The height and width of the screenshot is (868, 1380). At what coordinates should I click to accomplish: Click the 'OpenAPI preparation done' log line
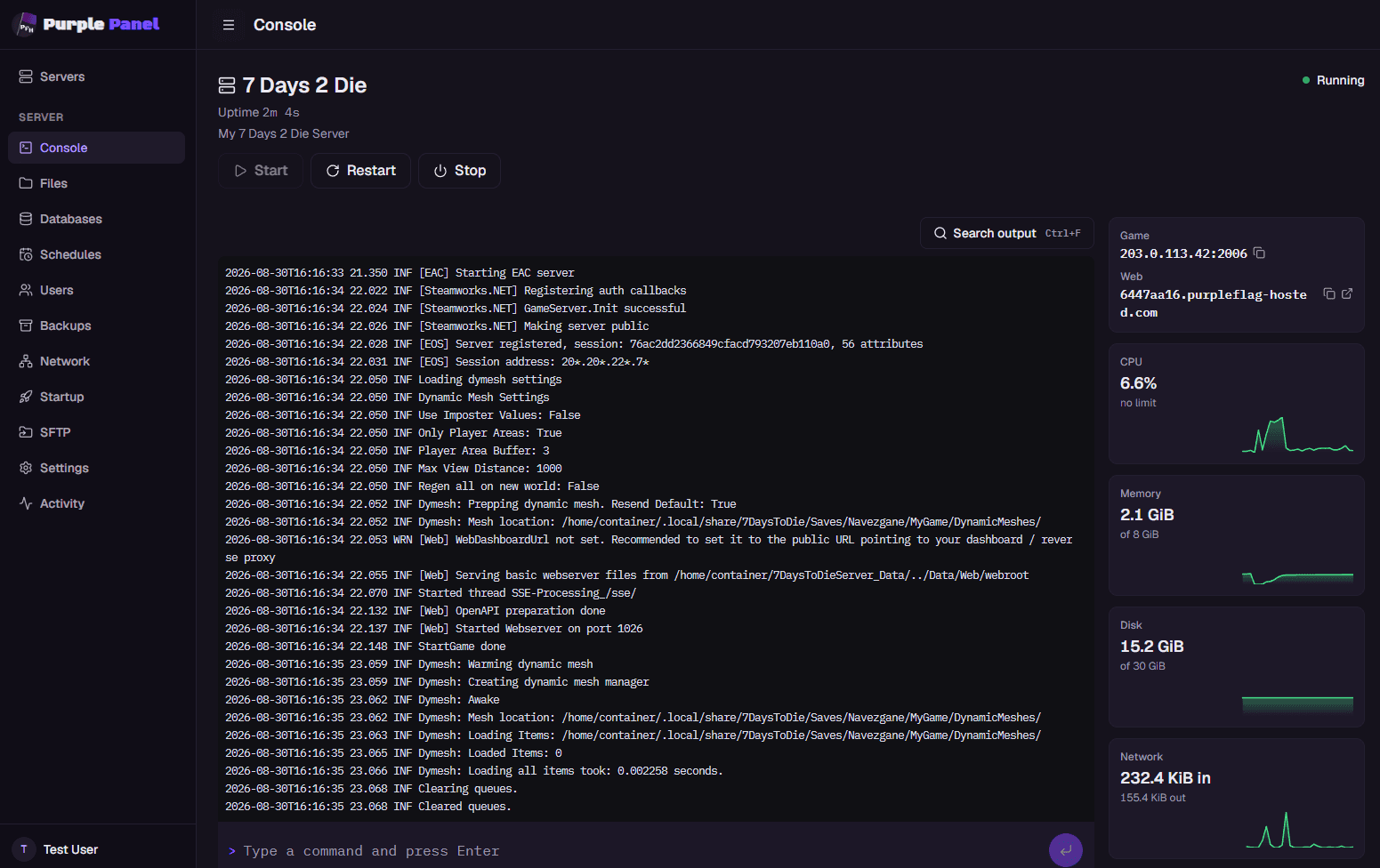point(416,611)
